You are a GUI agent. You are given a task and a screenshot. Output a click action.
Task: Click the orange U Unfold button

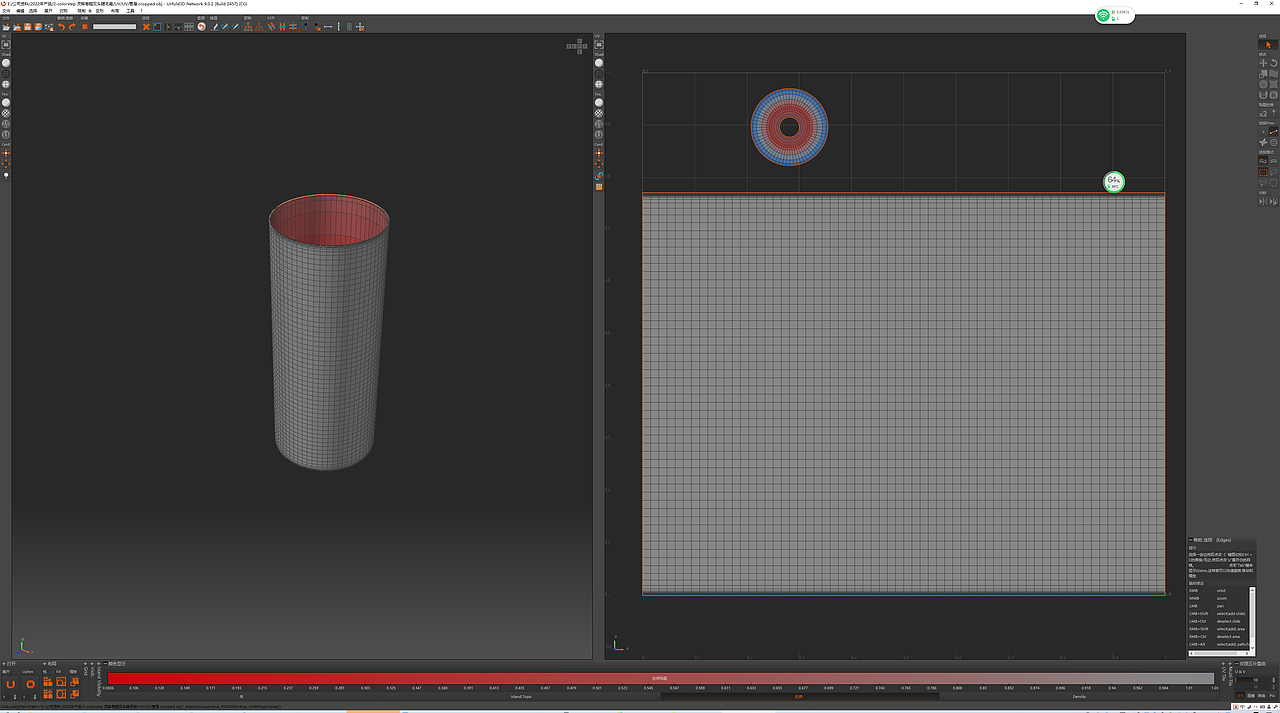11,684
